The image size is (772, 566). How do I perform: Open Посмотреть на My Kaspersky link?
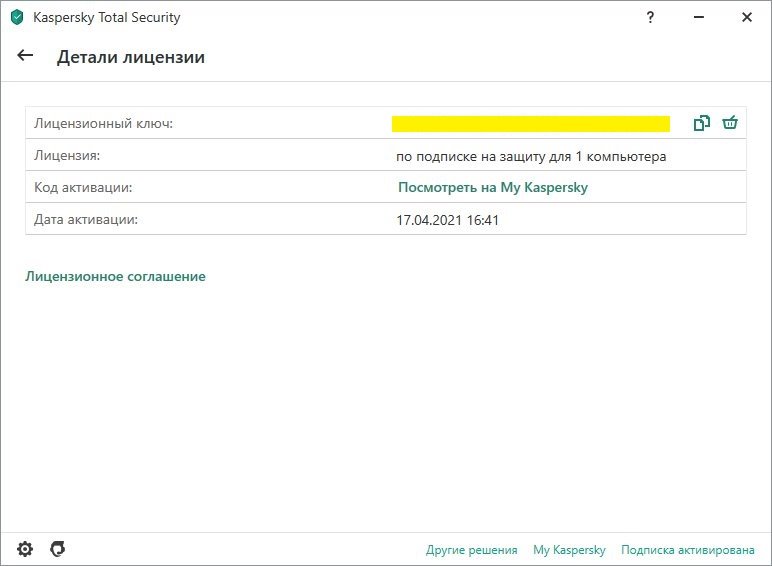point(493,188)
